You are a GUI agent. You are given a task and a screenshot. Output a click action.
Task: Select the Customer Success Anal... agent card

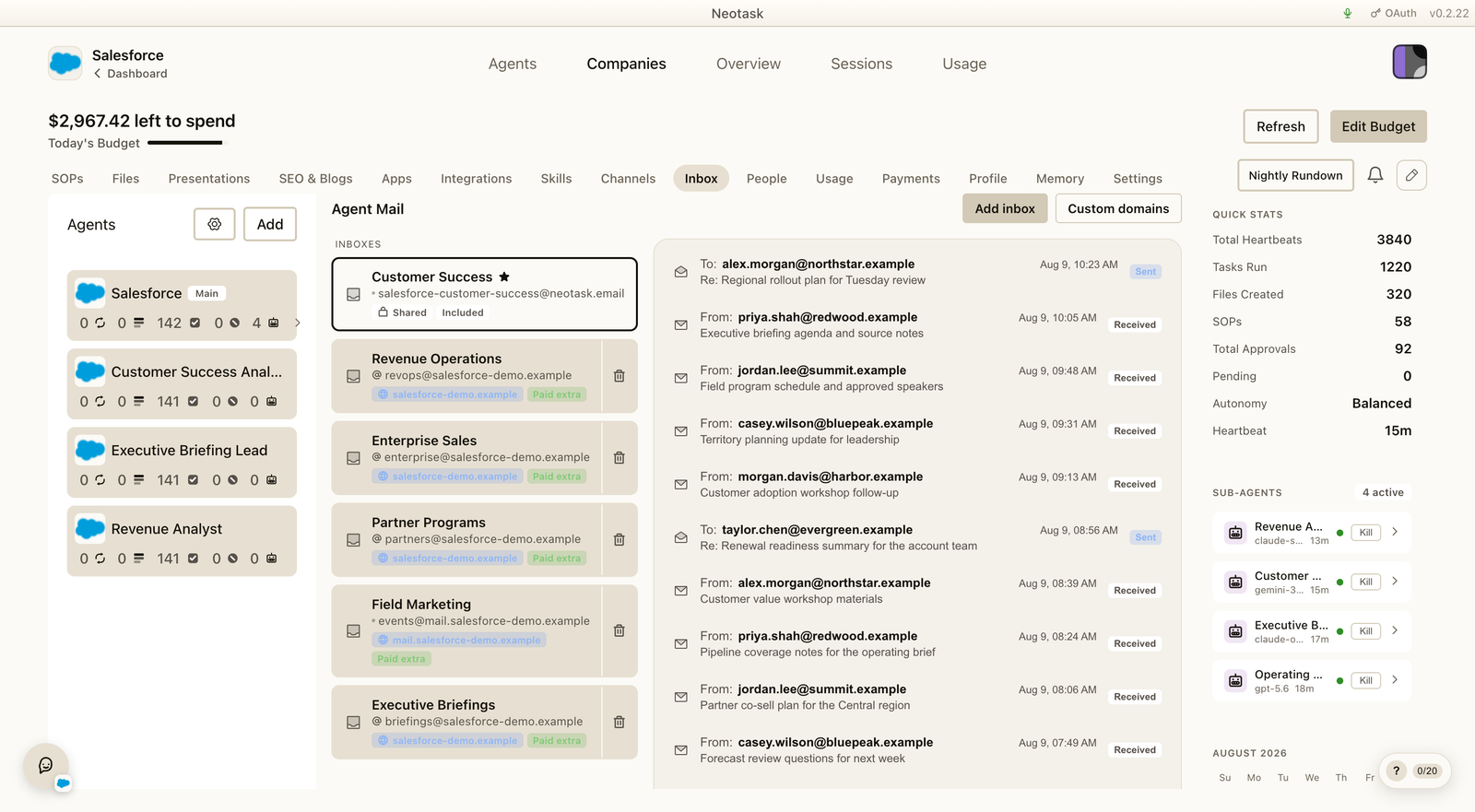(x=182, y=383)
